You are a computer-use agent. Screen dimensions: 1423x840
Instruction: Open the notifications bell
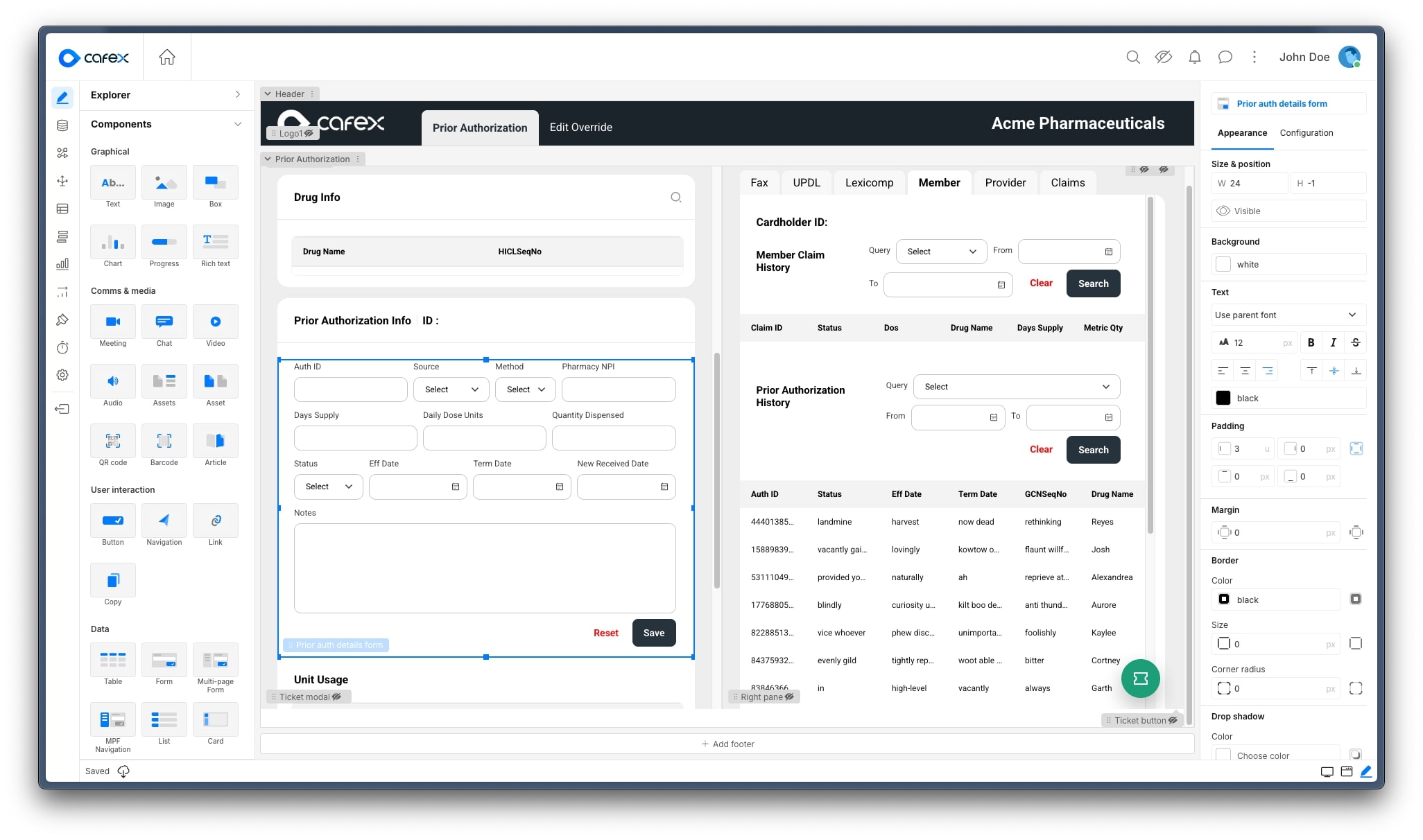pyautogui.click(x=1194, y=57)
